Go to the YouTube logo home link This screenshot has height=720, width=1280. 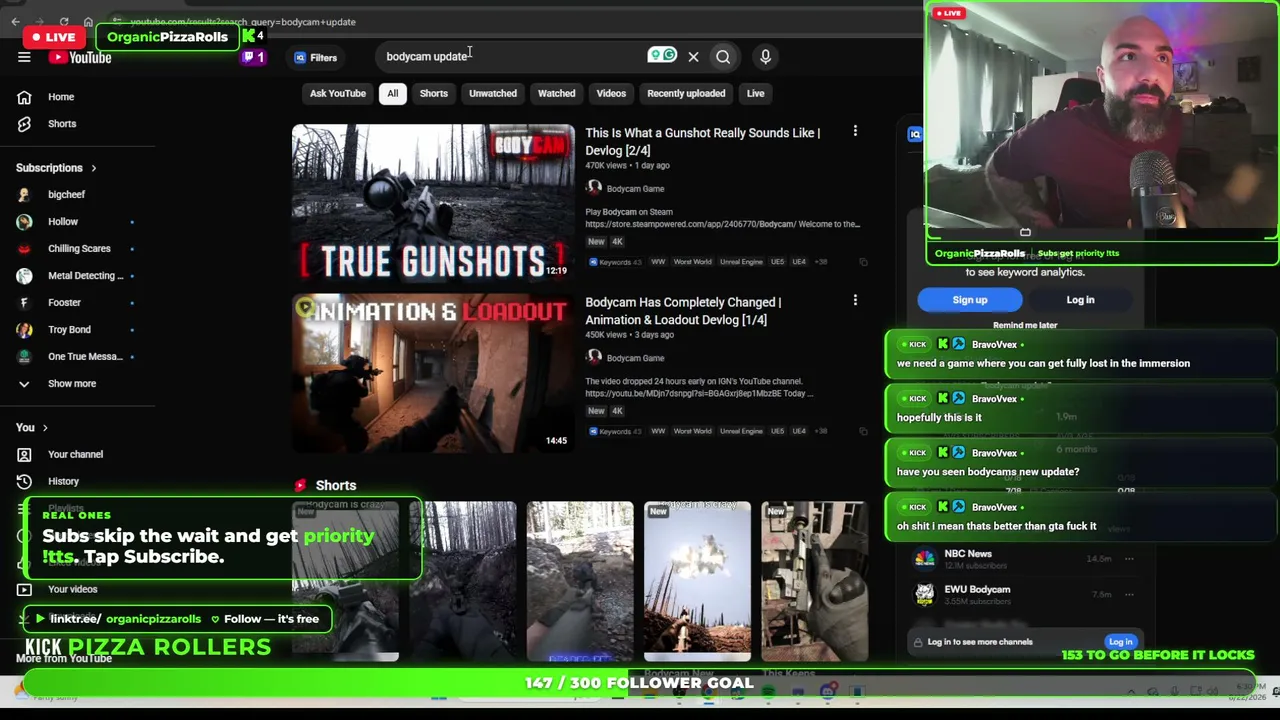[x=80, y=58]
